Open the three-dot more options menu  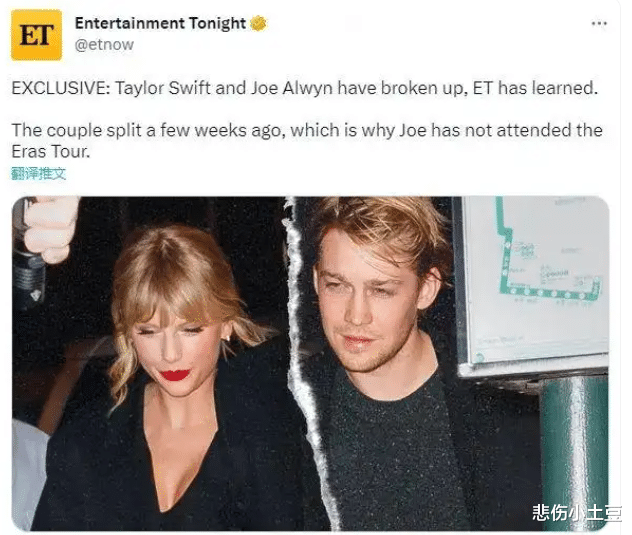coord(599,23)
